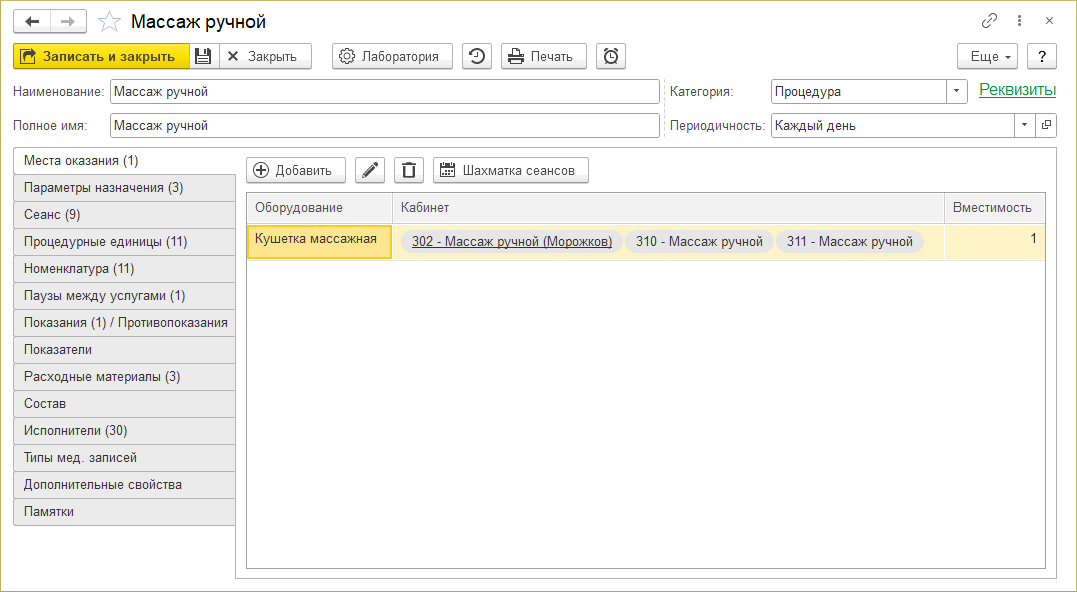Click the alarm clock reminder icon

[x=611, y=56]
